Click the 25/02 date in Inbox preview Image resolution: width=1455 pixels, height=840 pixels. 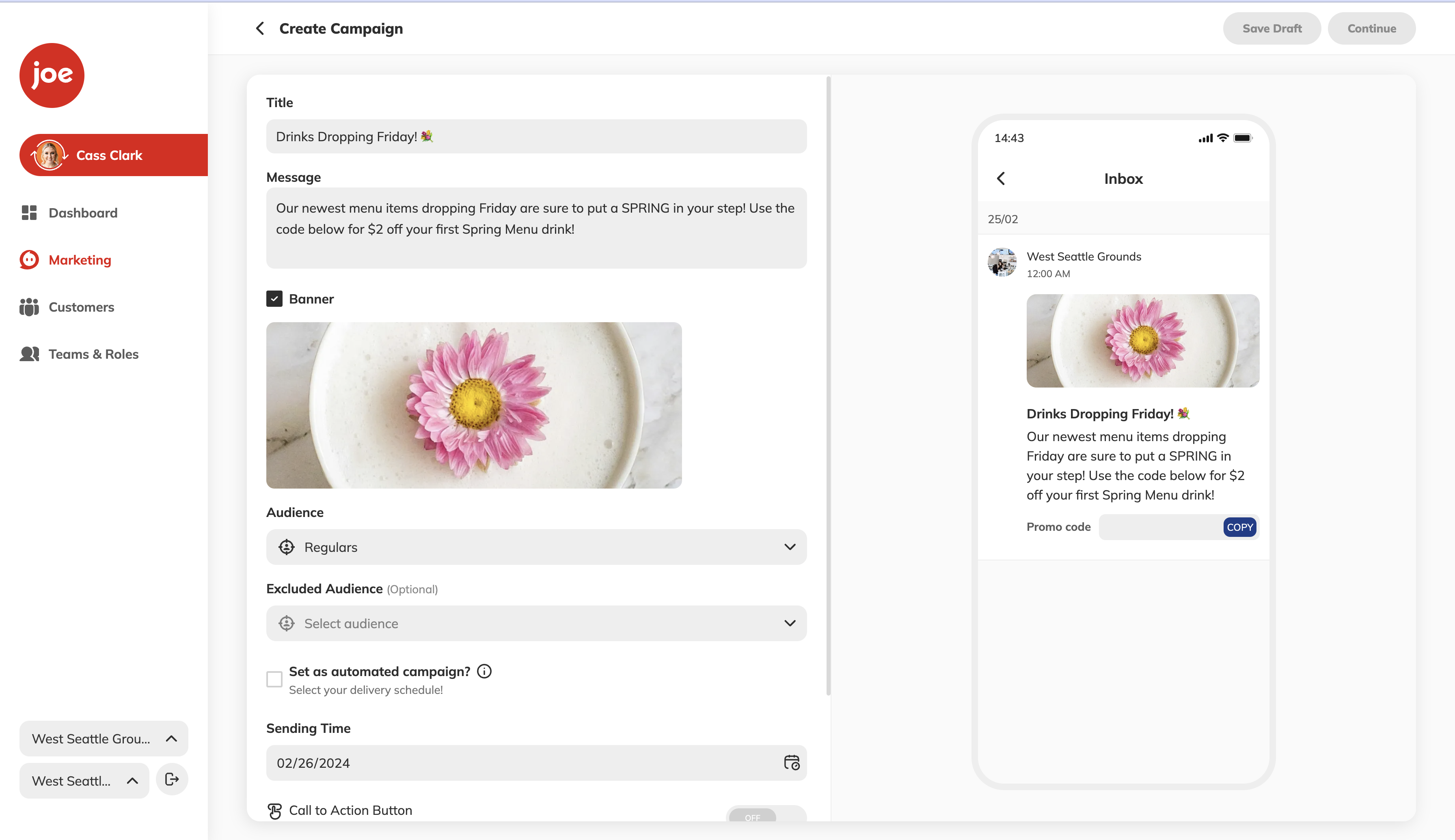click(x=1002, y=219)
